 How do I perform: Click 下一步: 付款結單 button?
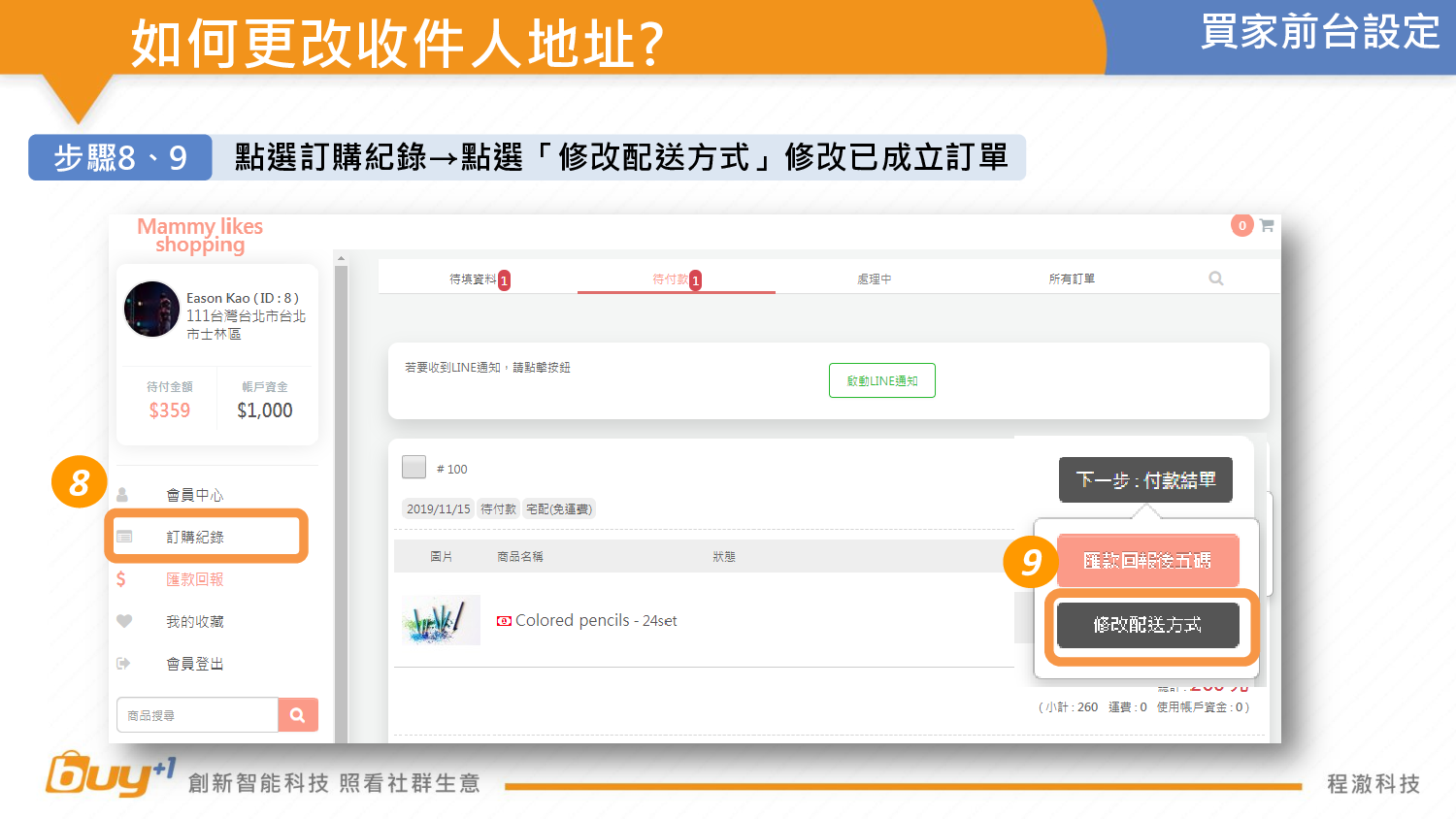click(x=1145, y=480)
